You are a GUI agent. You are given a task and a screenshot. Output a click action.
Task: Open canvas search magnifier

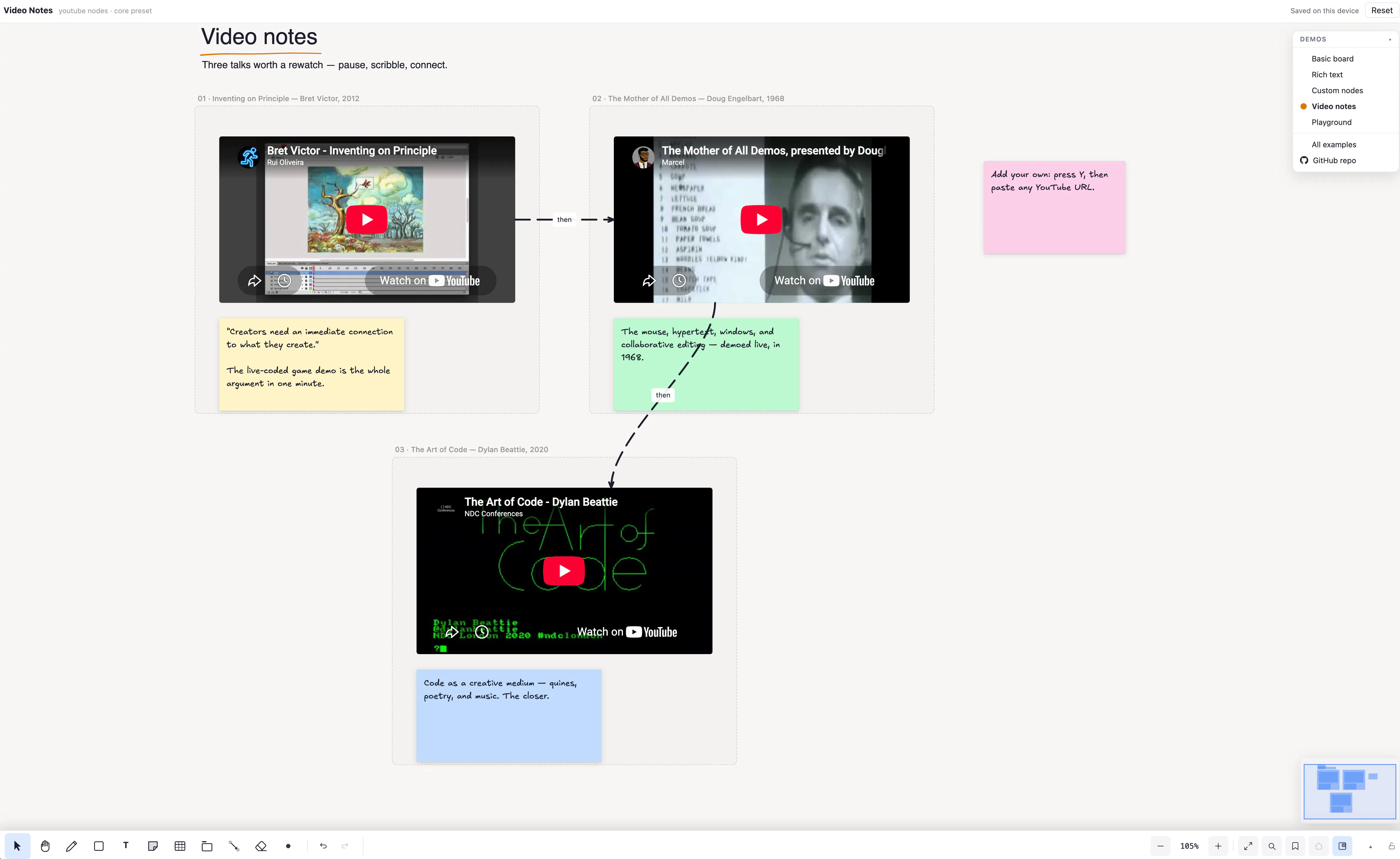[x=1272, y=846]
